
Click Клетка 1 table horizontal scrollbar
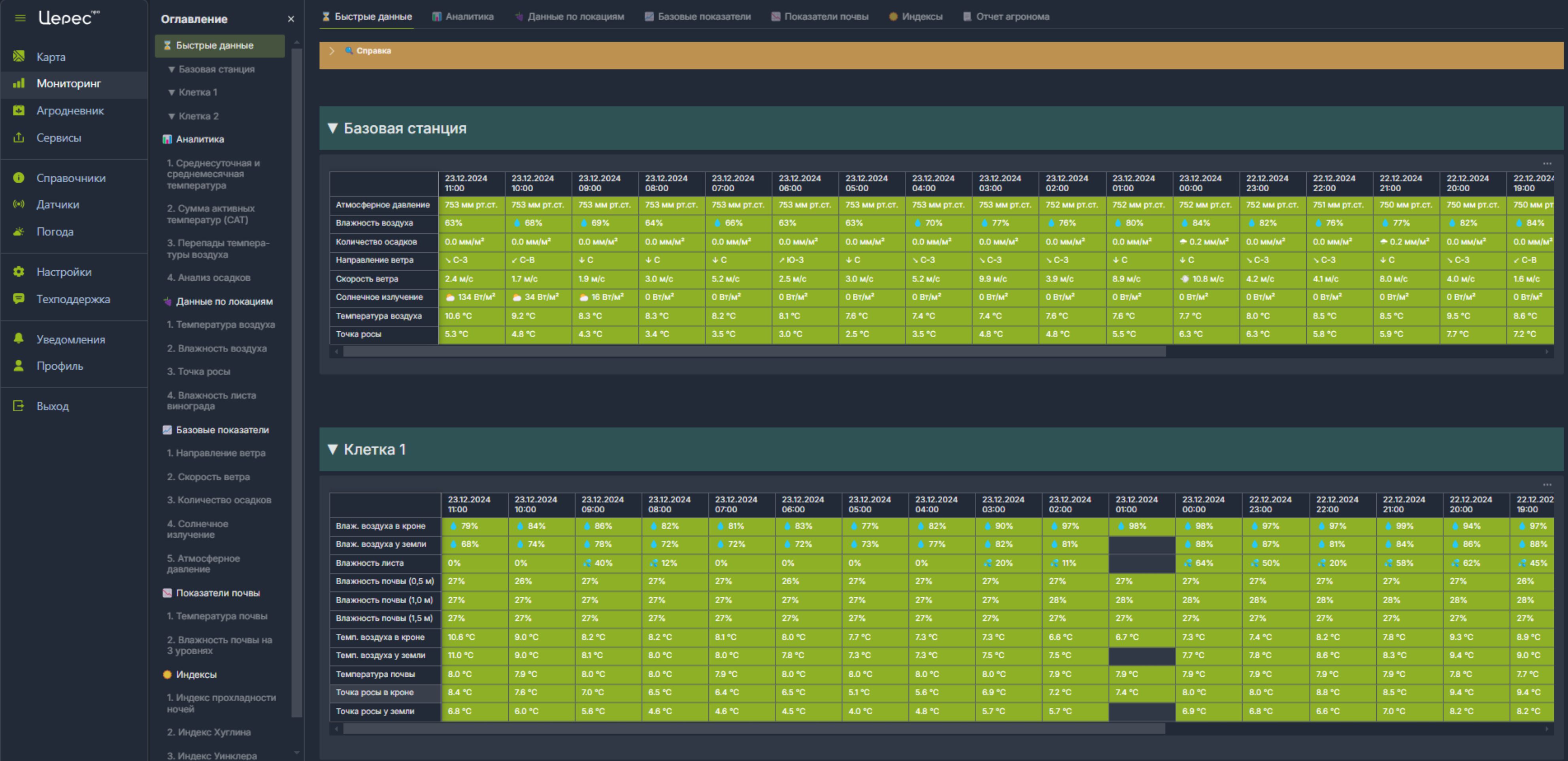click(x=754, y=728)
